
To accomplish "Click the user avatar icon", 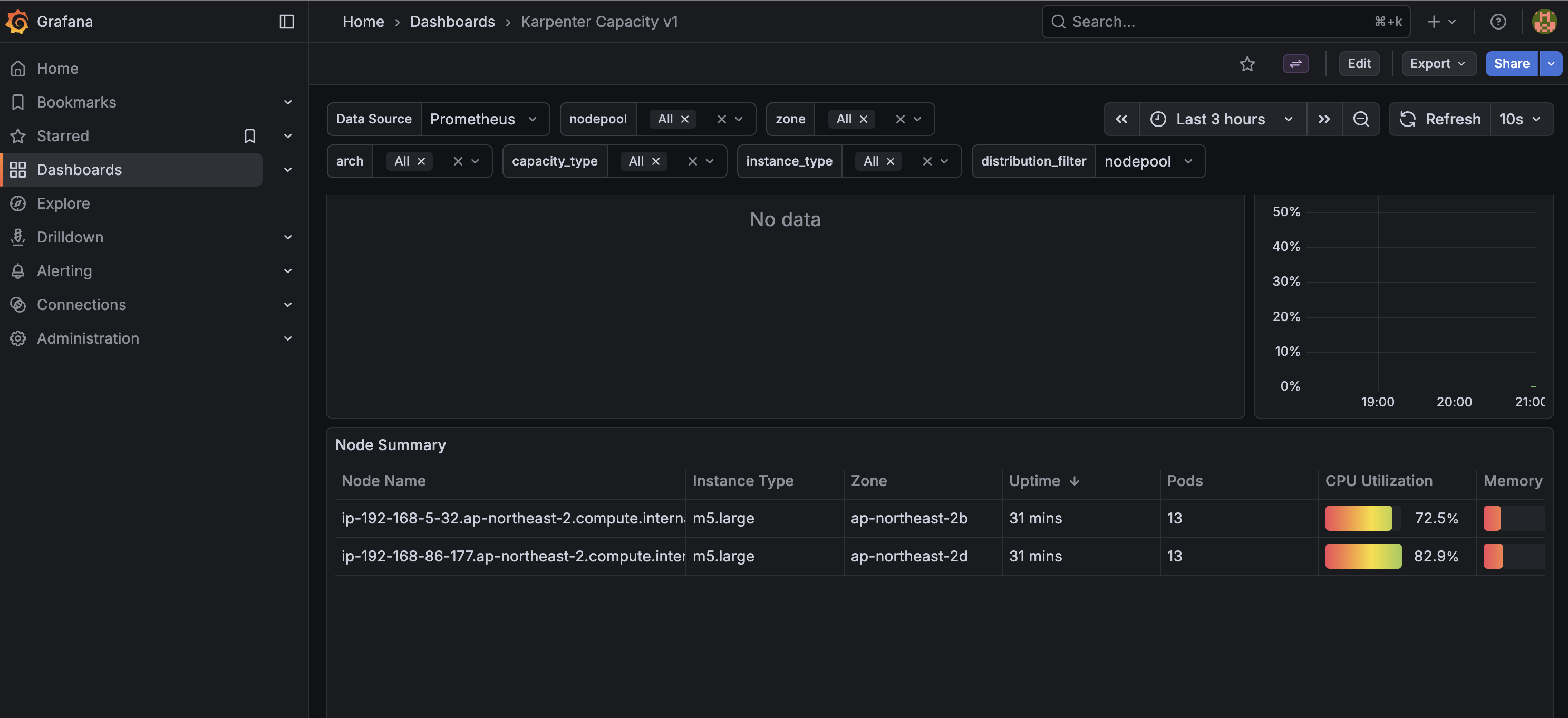I will (x=1544, y=21).
